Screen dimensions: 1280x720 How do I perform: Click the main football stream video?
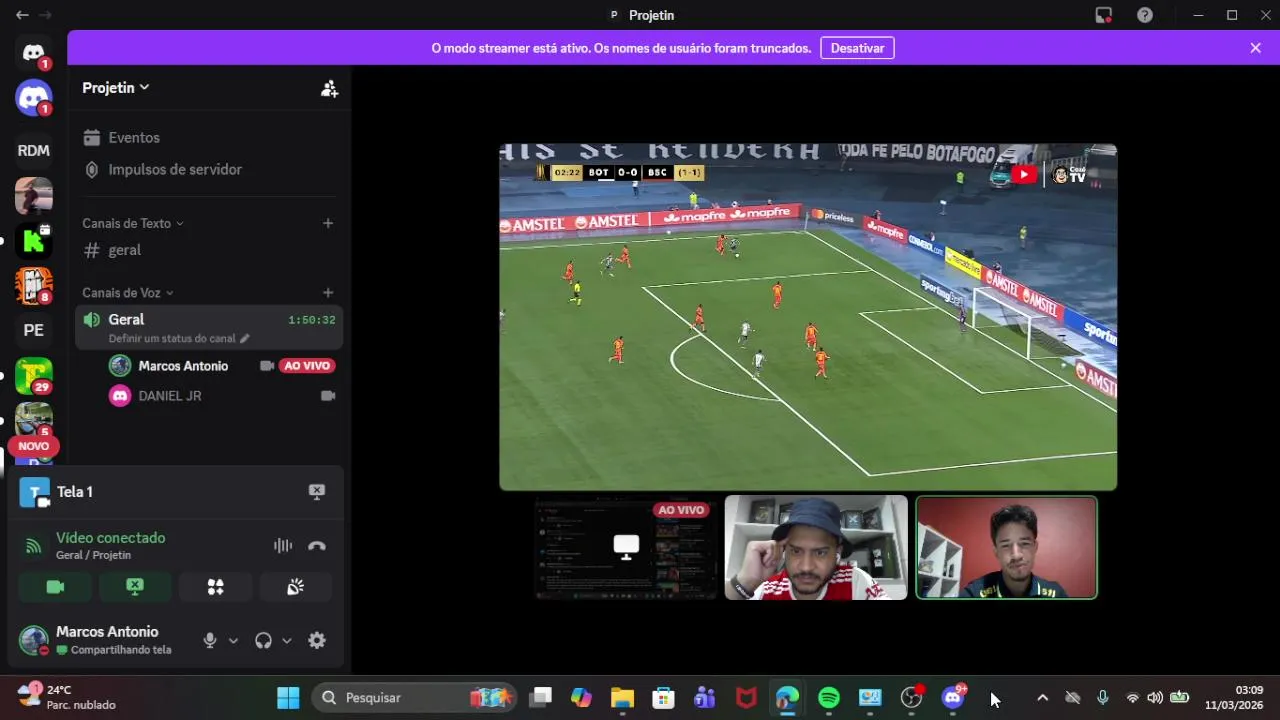coord(808,317)
